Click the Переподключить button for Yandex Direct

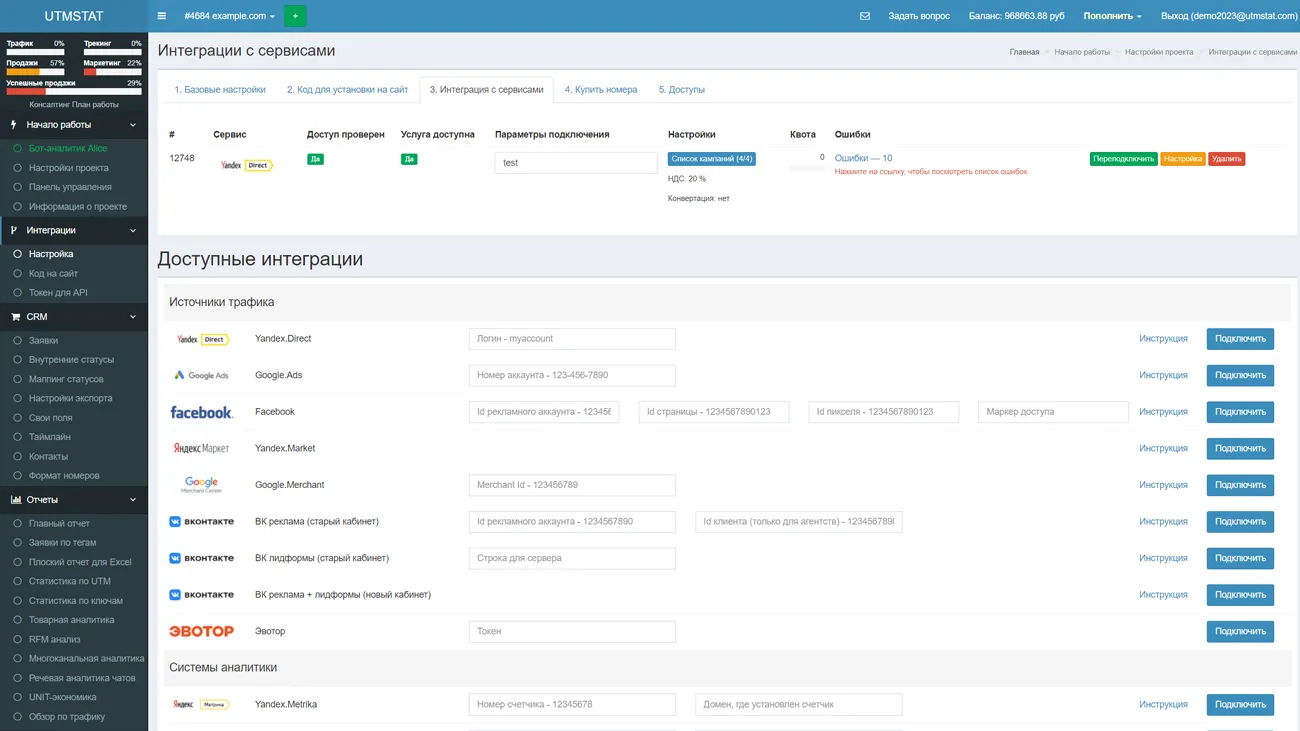tap(1123, 159)
